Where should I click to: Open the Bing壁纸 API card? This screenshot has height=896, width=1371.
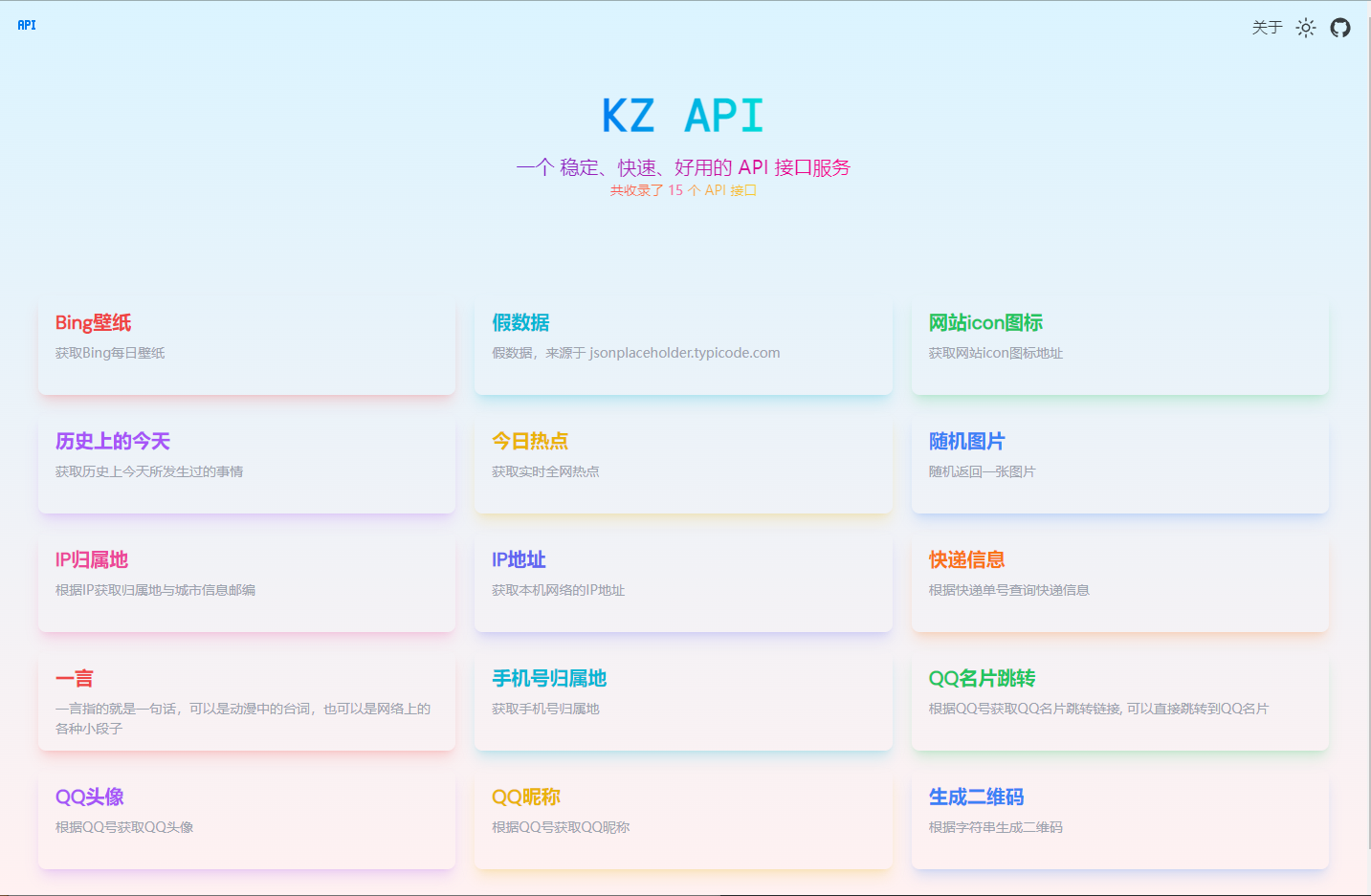coord(247,346)
